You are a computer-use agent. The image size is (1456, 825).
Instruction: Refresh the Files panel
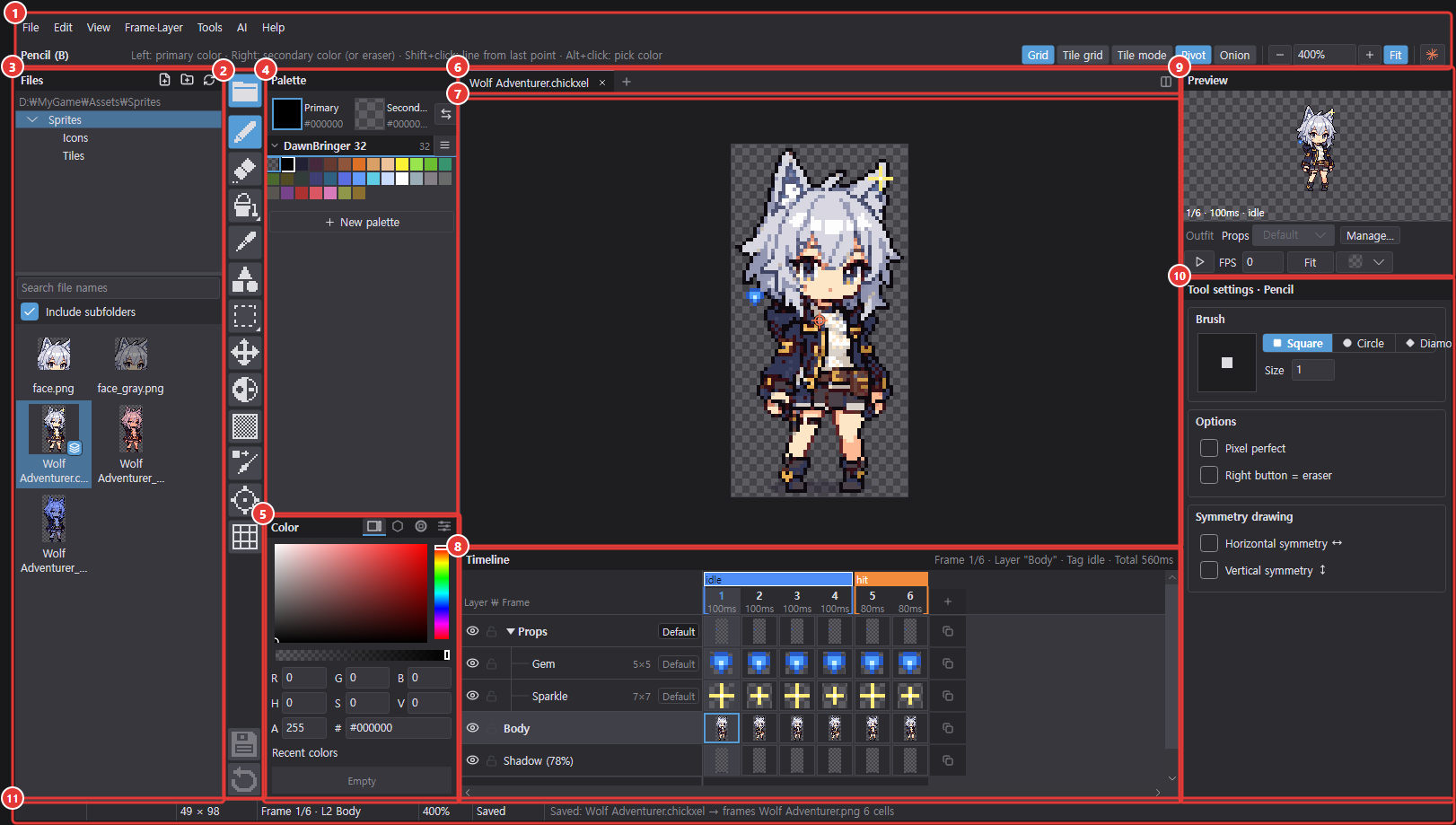[x=209, y=80]
